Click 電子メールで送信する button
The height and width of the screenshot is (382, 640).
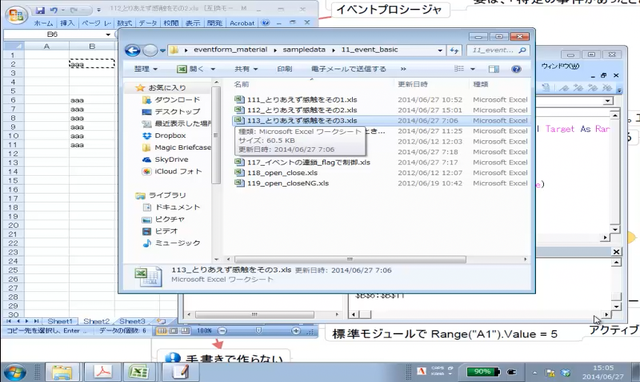(x=349, y=69)
